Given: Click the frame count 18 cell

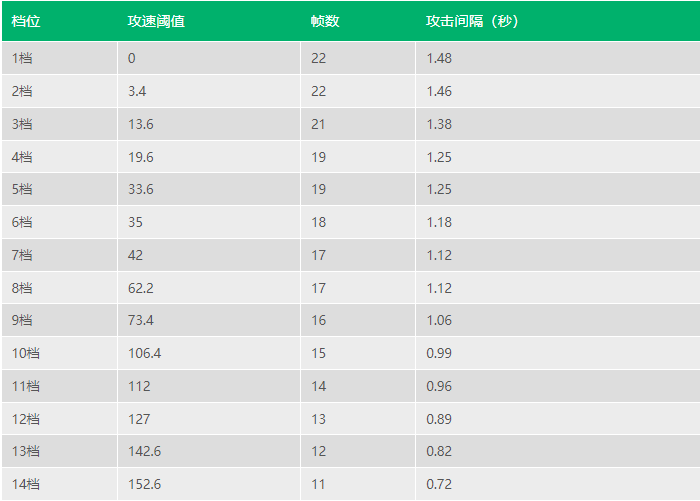Looking at the screenshot, I should coord(358,222).
